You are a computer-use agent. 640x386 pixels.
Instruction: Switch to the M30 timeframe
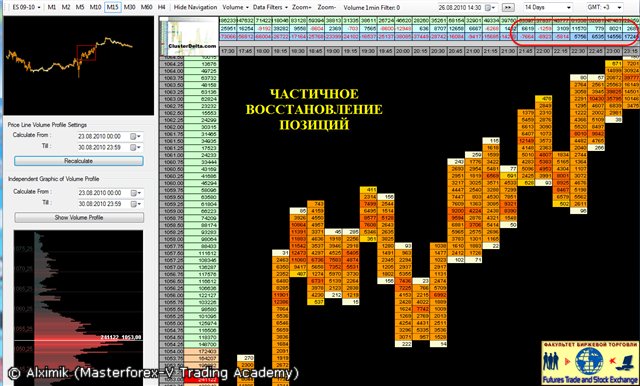coord(129,7)
